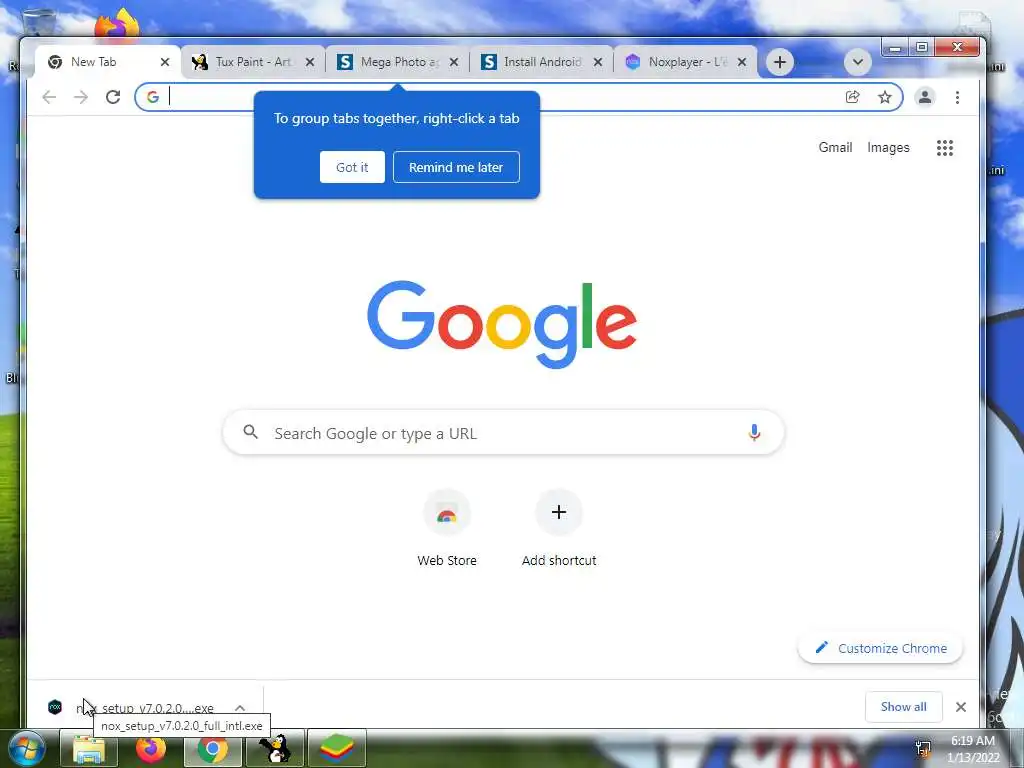
Task: Close the Tux Paint tab
Action: (310, 62)
